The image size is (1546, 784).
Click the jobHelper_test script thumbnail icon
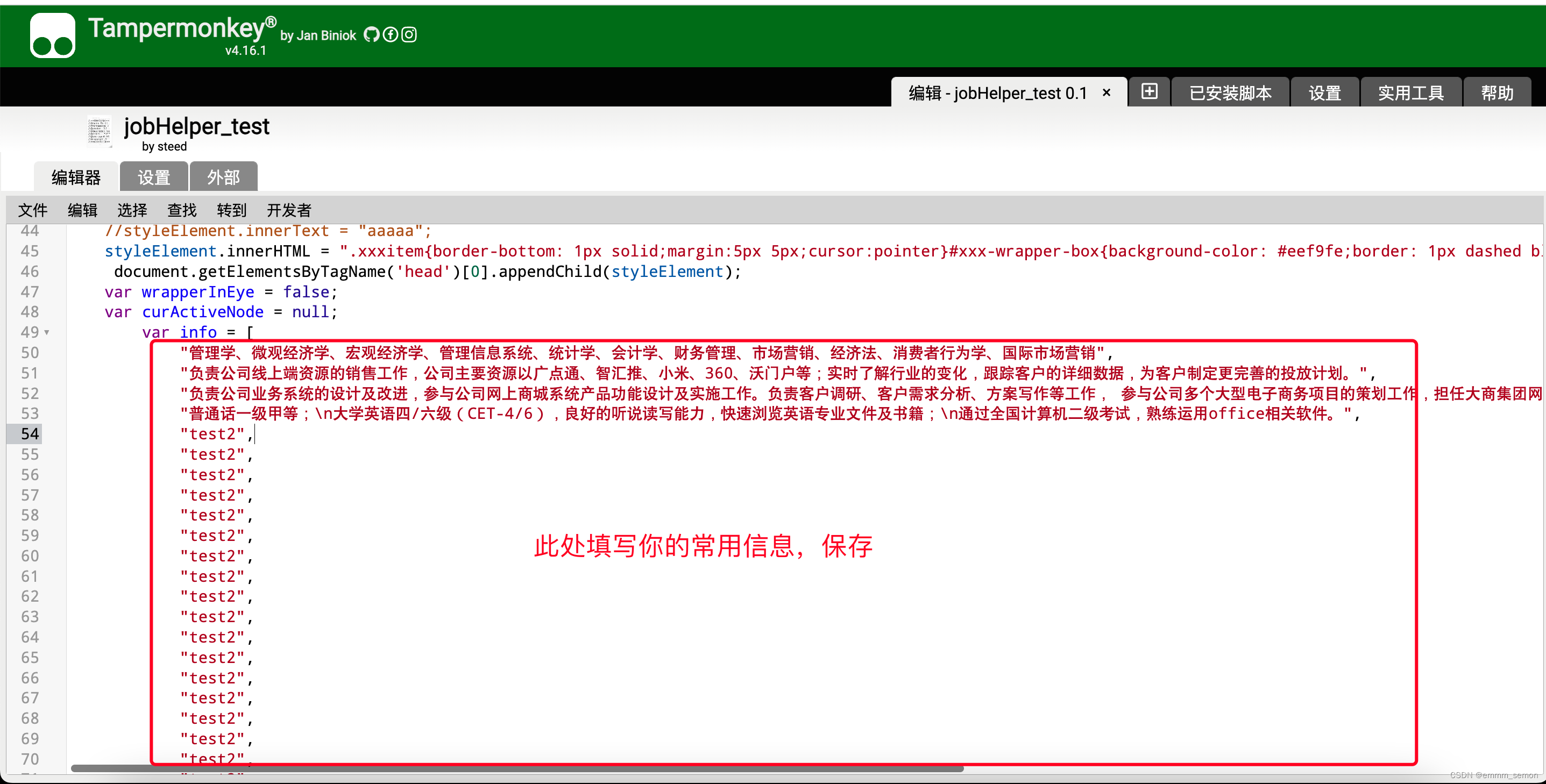click(99, 131)
